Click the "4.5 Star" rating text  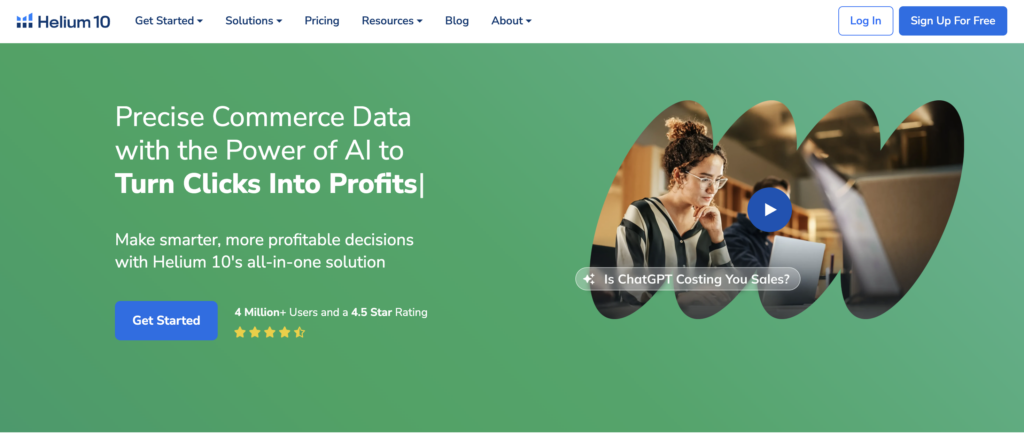(372, 312)
